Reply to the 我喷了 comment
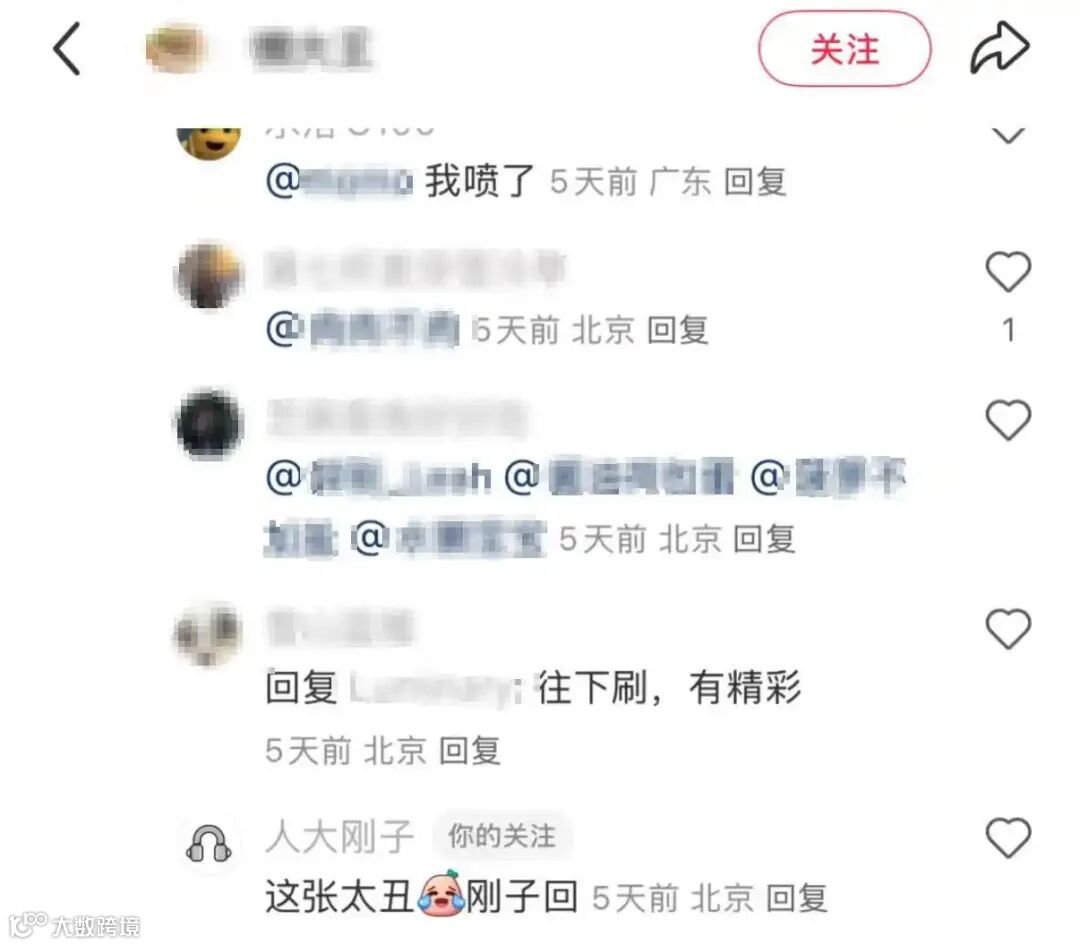The height and width of the screenshot is (946, 1080). [x=755, y=183]
